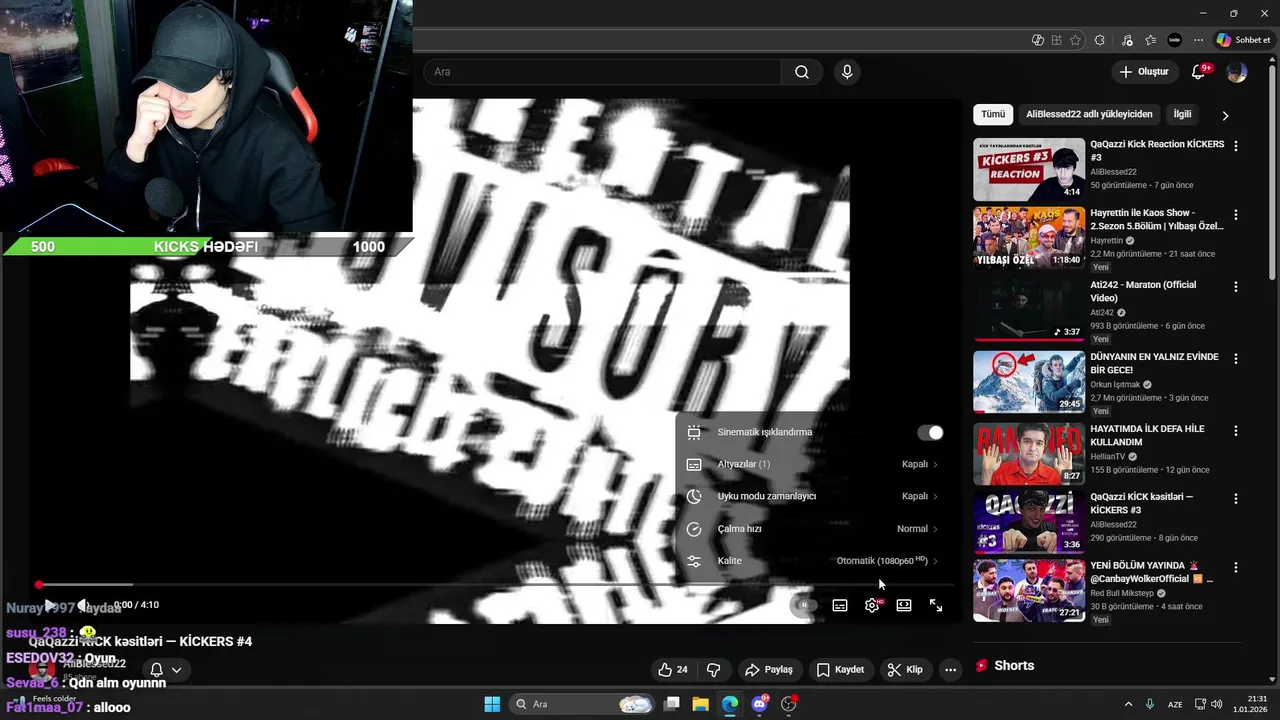
Task: Open the browser profile avatar in toolbar
Action: [1175, 40]
